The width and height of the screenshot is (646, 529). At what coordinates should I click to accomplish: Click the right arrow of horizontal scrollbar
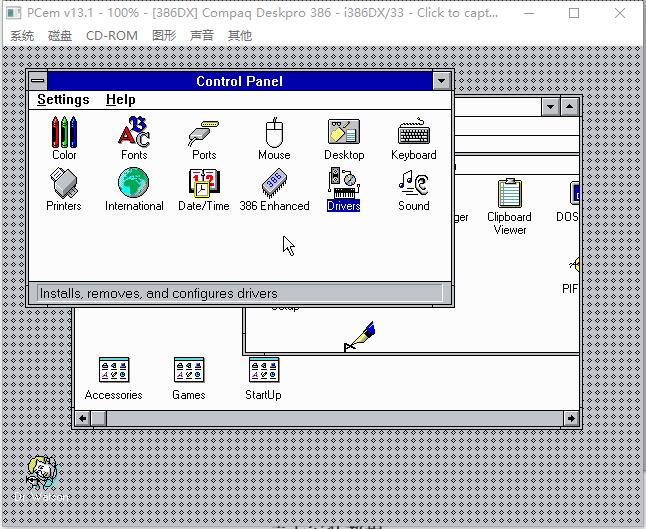[571, 419]
